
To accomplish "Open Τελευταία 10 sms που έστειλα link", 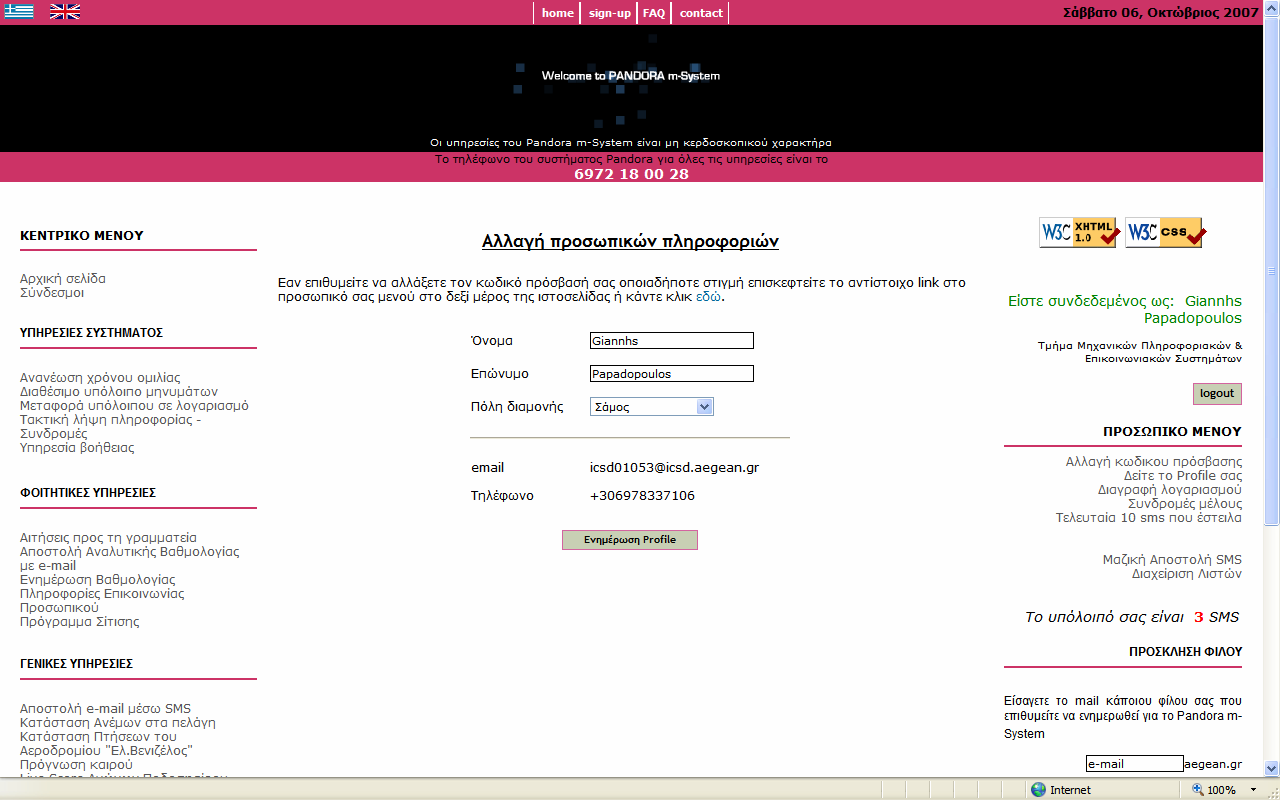I will [x=1149, y=518].
